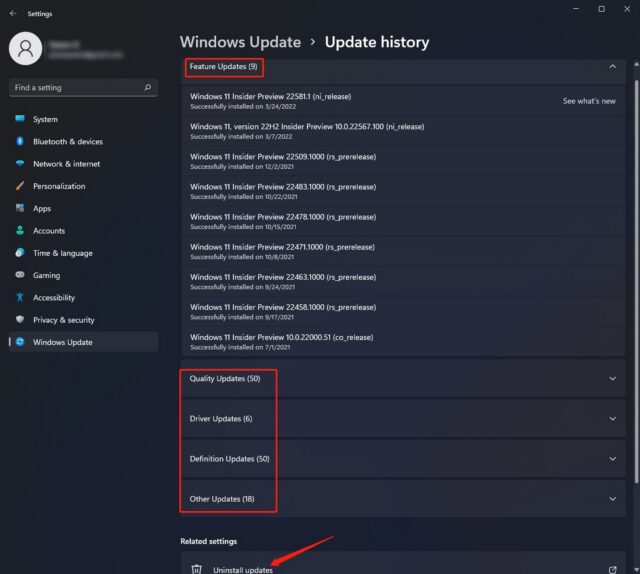This screenshot has width=640, height=574.
Task: Open Accessibility settings
Action: coord(83,298)
